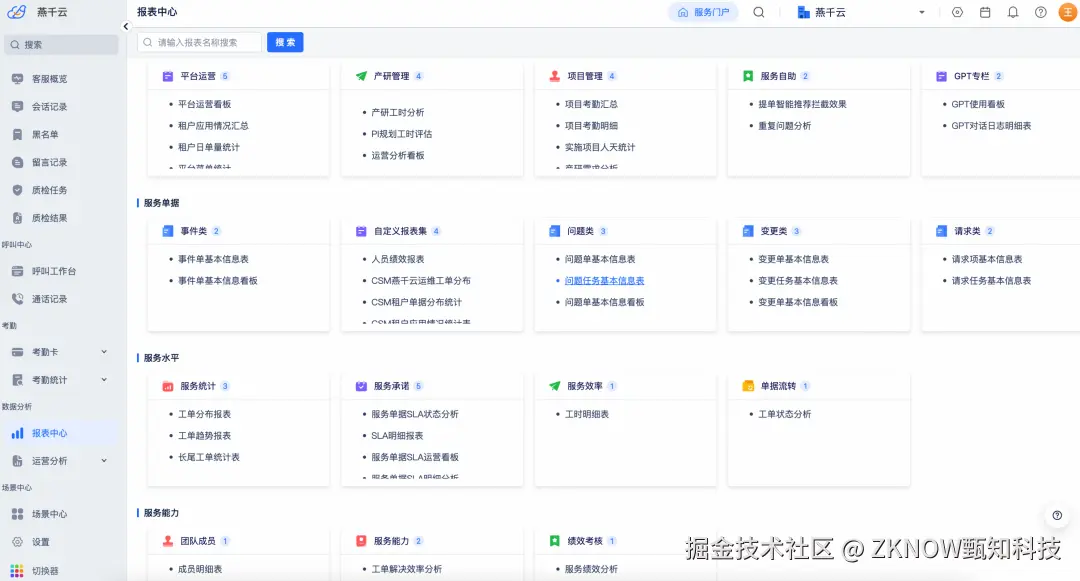The image size is (1080, 581).
Task: Open 人员绩效报表 report
Action: coord(397,260)
